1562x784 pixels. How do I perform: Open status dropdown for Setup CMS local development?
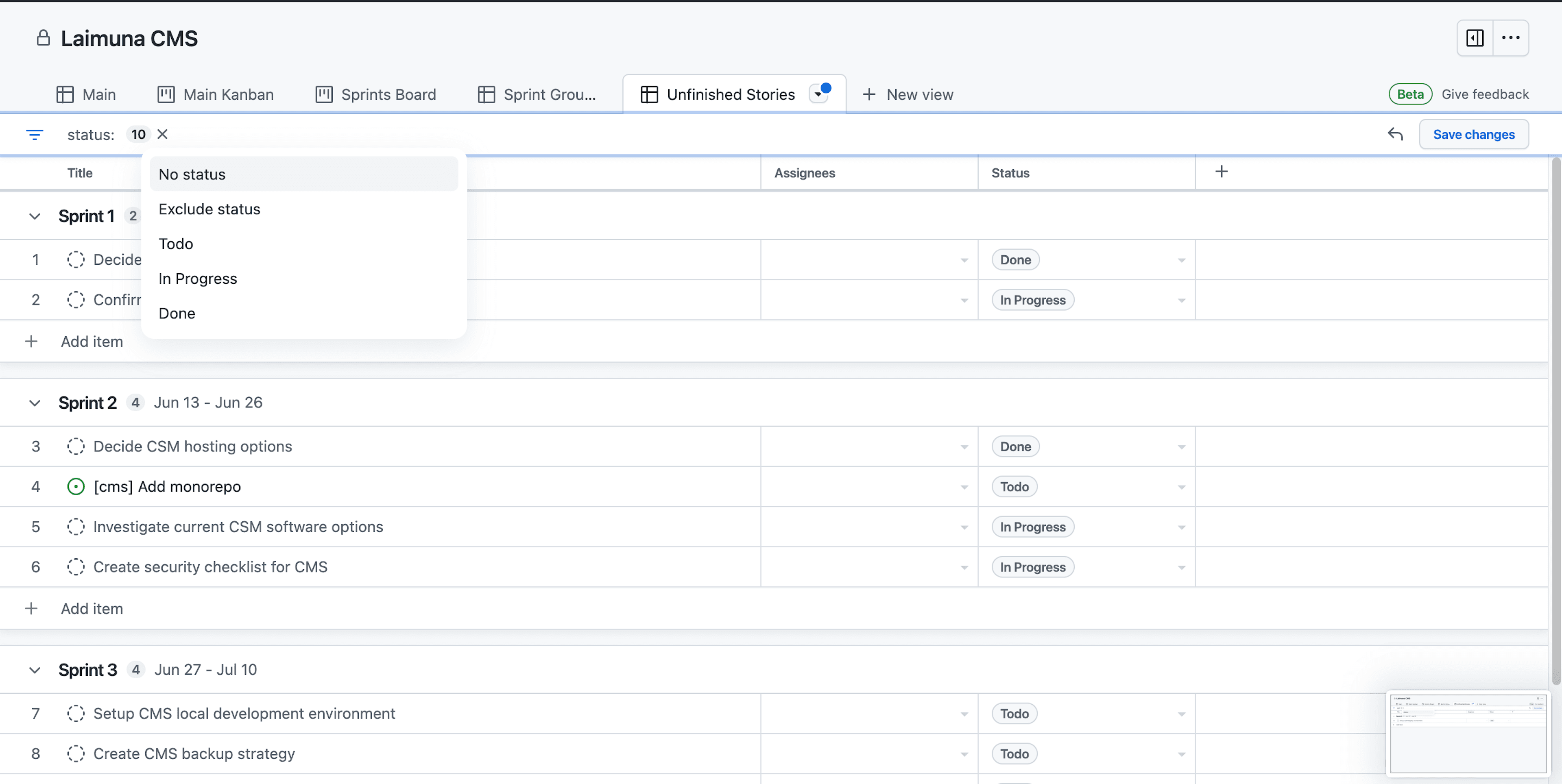(x=1181, y=714)
